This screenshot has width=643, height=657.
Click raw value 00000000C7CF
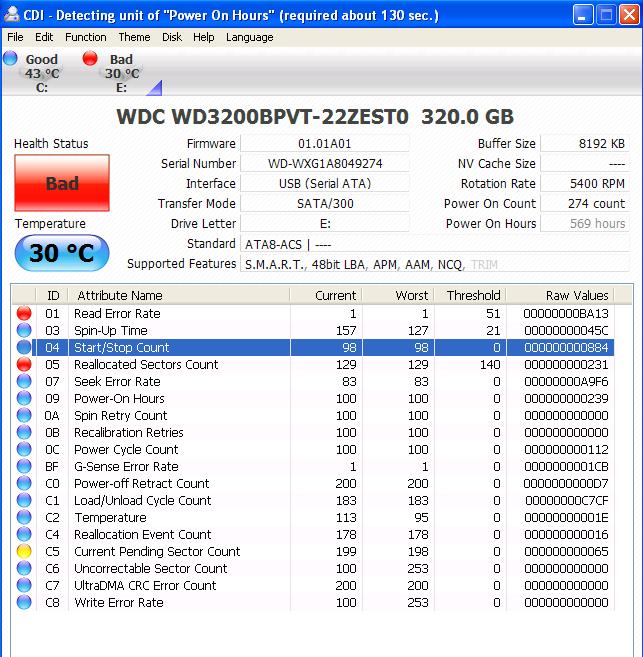point(567,500)
